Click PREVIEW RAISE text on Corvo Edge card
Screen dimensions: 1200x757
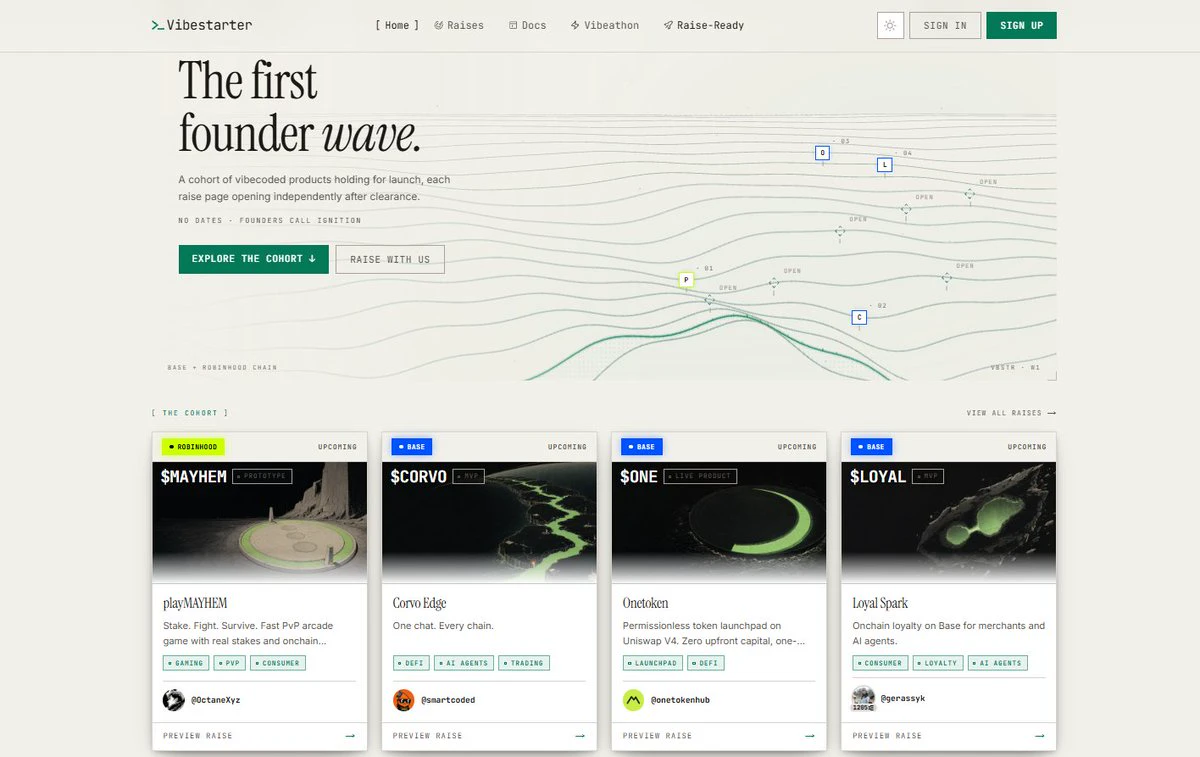click(x=428, y=736)
